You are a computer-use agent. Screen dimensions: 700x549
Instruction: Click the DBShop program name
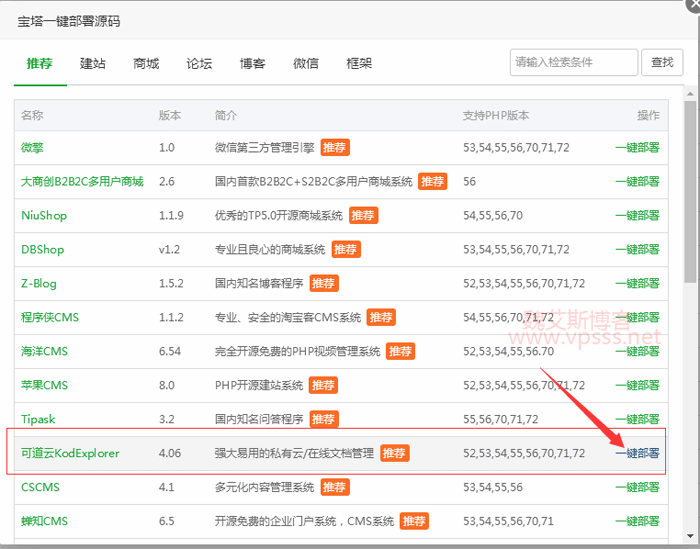pos(42,249)
